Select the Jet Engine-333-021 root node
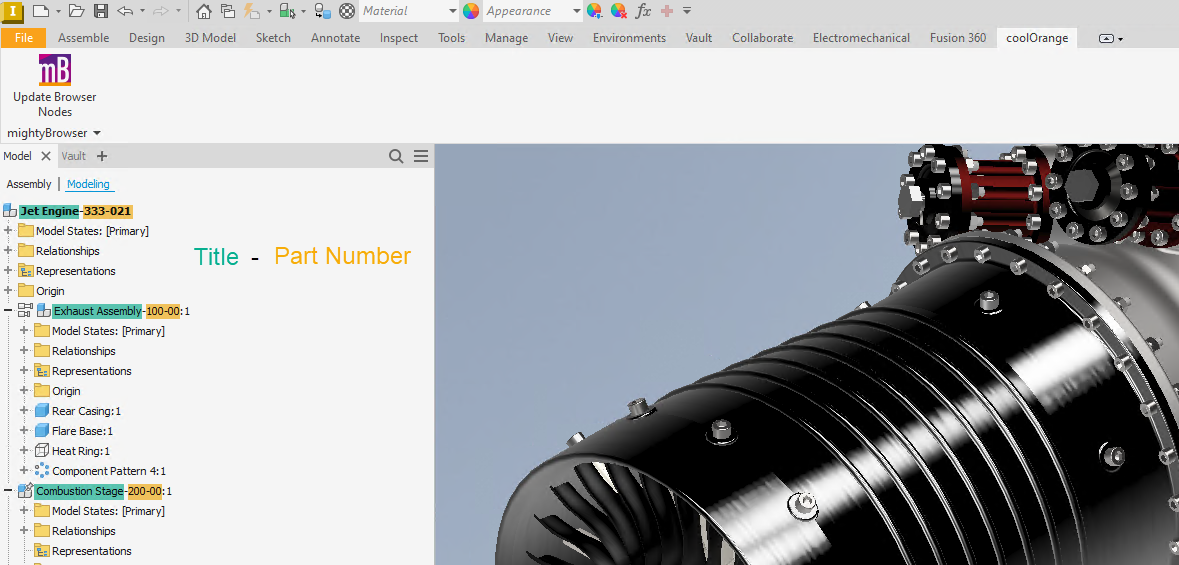1179x565 pixels. (76, 211)
